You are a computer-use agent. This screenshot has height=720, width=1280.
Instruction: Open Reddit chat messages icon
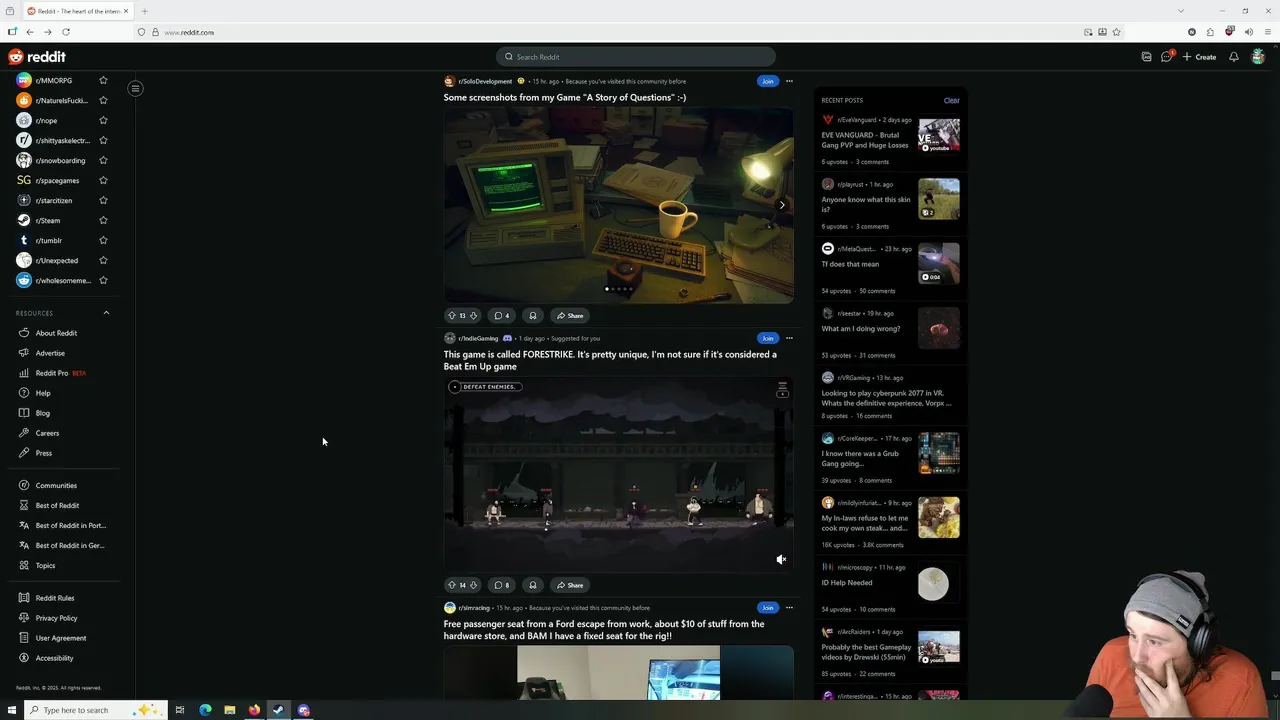[x=1166, y=57]
